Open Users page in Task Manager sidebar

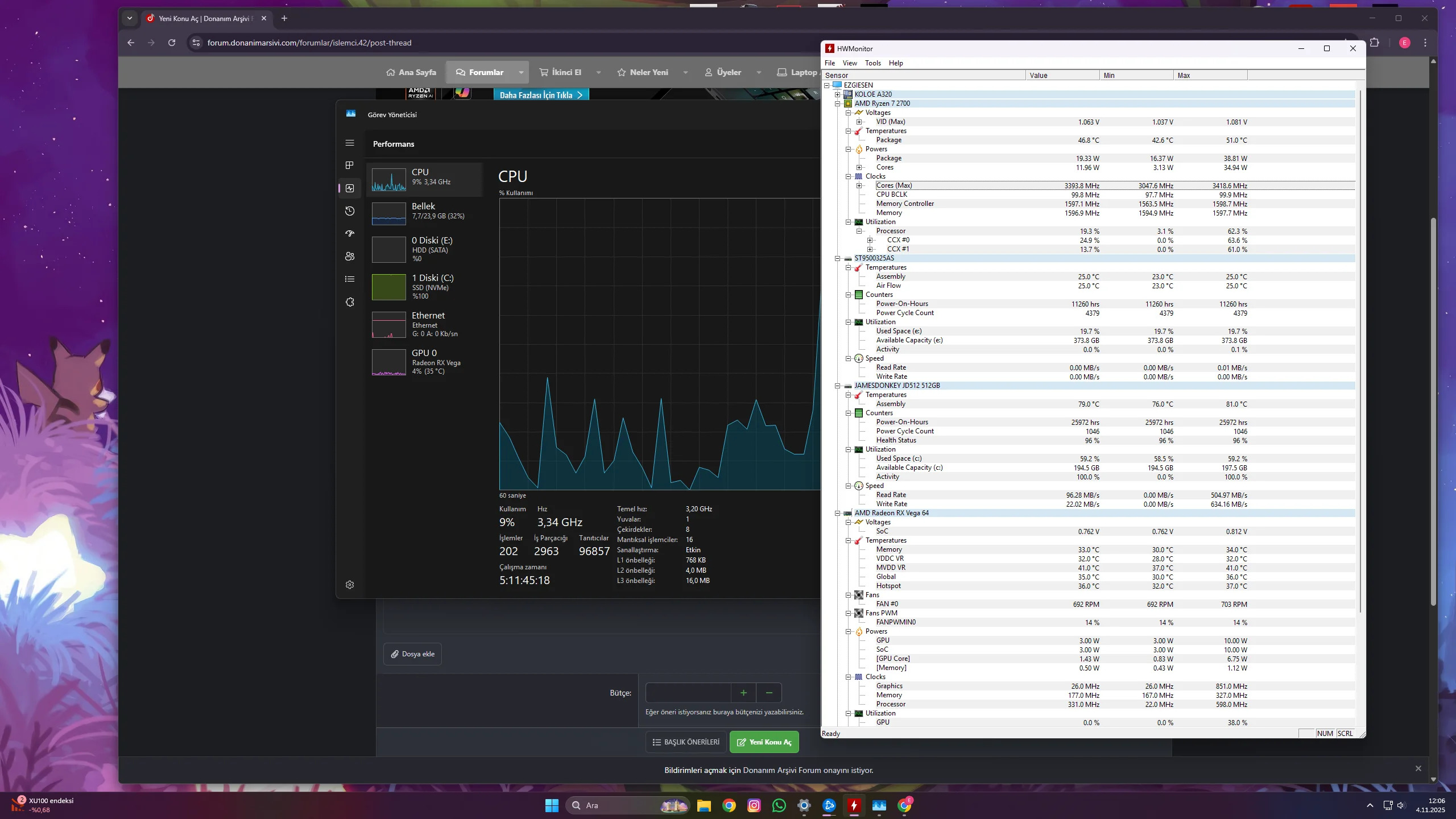tap(350, 257)
